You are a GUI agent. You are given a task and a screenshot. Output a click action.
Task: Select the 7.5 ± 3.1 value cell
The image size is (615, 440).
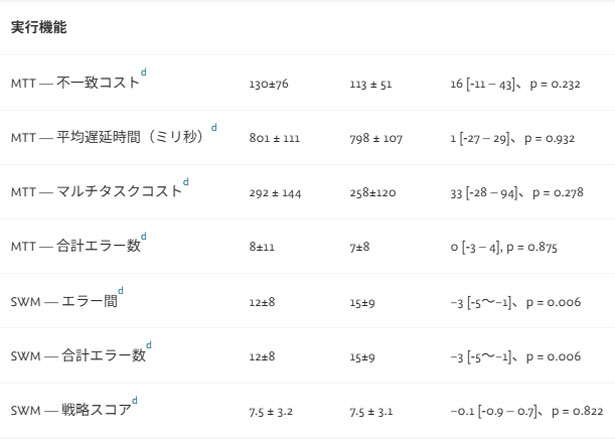(372, 411)
